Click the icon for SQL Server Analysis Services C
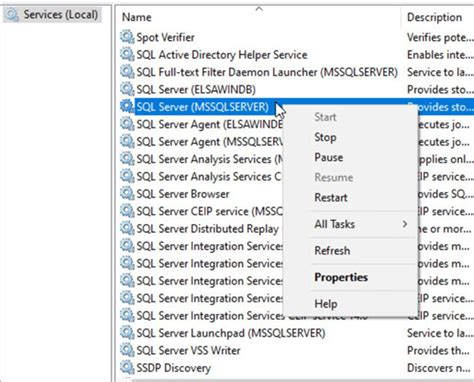This screenshot has width=474, height=382. pos(127,176)
